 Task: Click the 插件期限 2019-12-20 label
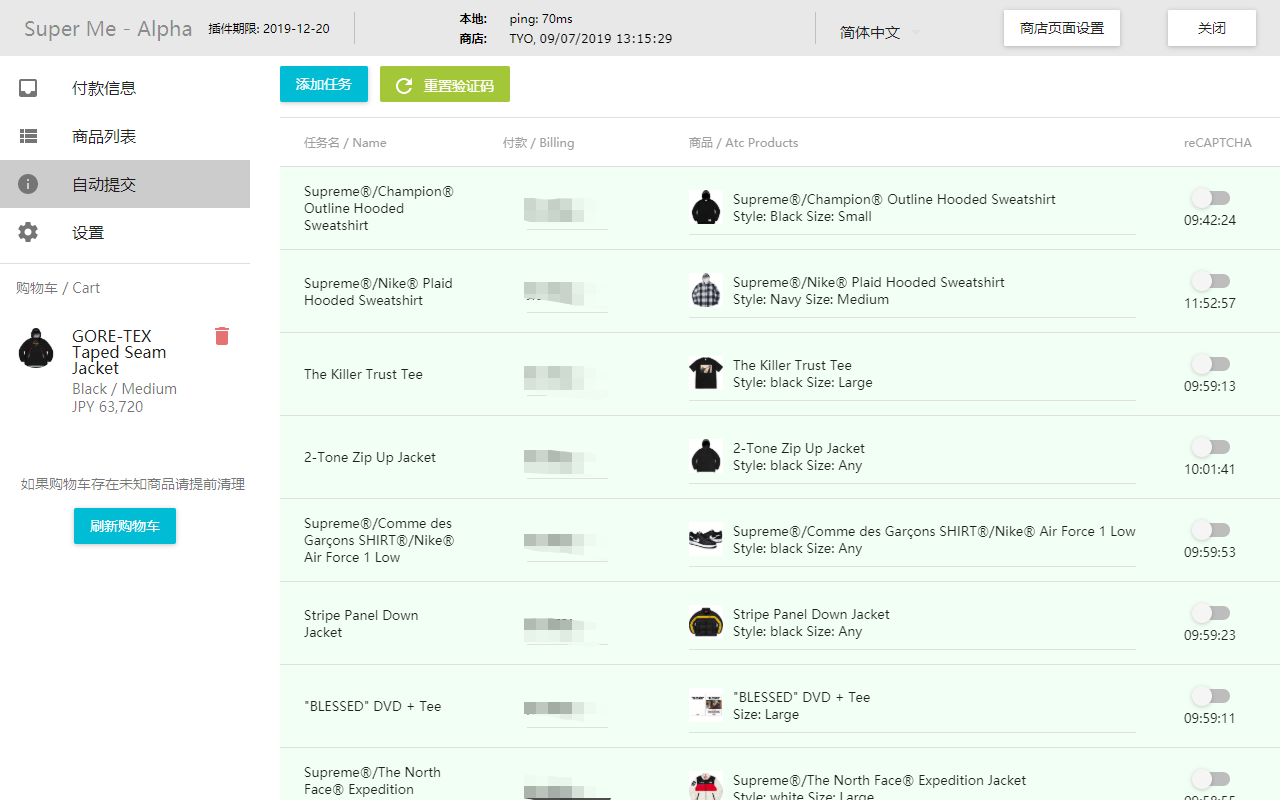(269, 28)
